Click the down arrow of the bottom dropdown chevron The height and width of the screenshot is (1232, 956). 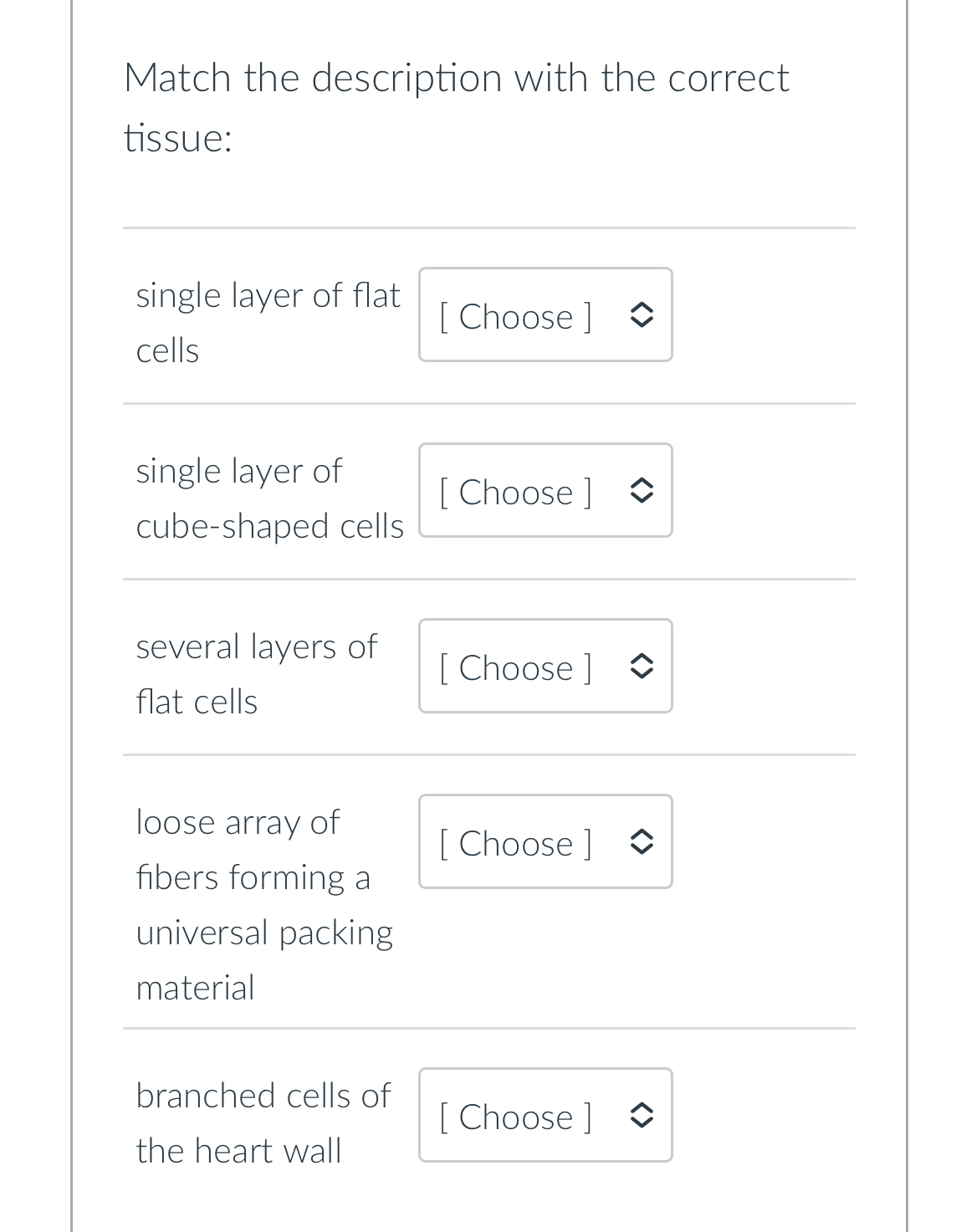coord(641,1124)
